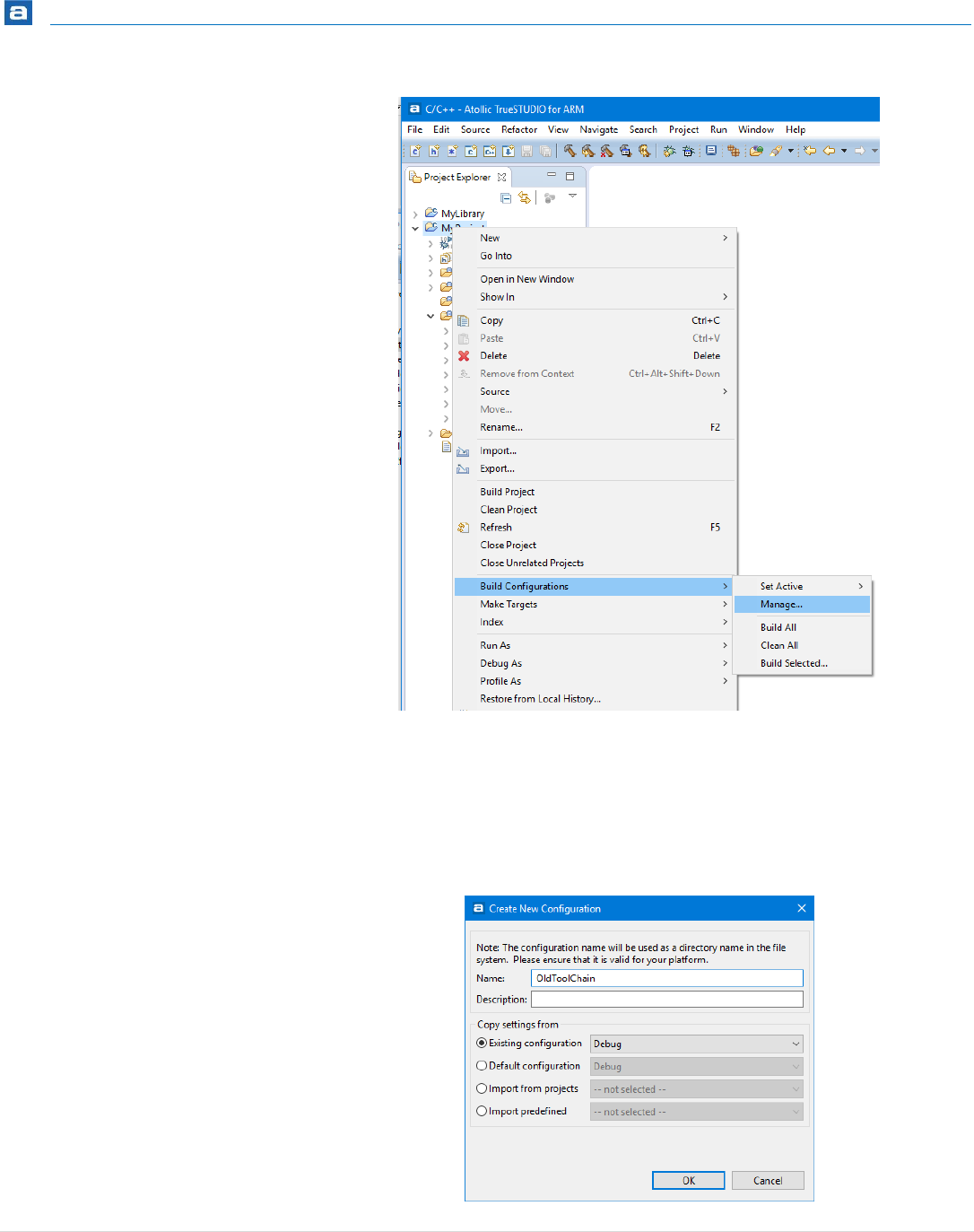Click Collapse All in Project Explorer
Viewport: 974px width, 1232px height.
pyautogui.click(x=506, y=197)
